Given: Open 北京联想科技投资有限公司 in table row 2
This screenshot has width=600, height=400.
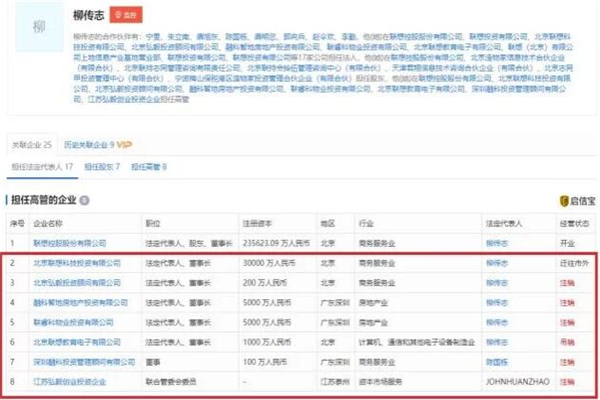Looking at the screenshot, I should [x=77, y=263].
